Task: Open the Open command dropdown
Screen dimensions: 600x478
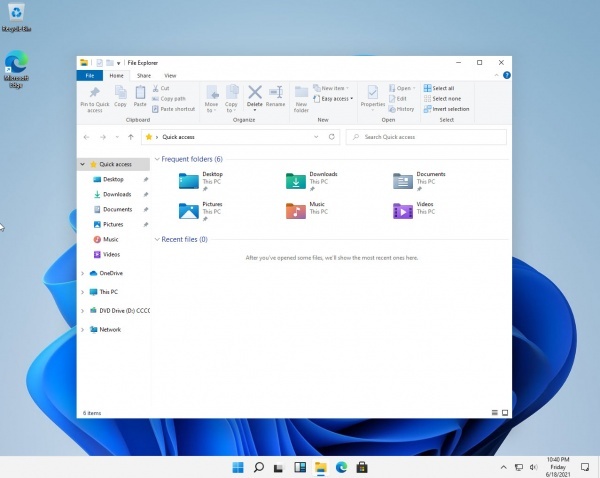Action: (402, 88)
